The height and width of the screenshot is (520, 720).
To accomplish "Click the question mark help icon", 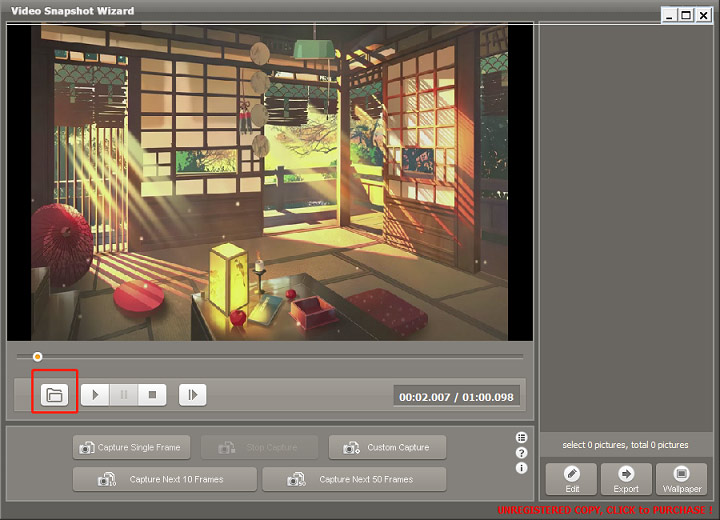I will 521,453.
